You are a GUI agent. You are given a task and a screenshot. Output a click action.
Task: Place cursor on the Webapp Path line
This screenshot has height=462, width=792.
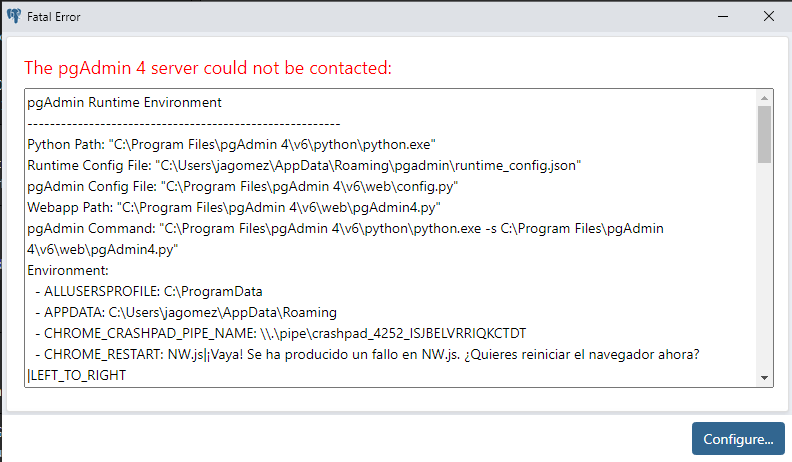tap(234, 207)
